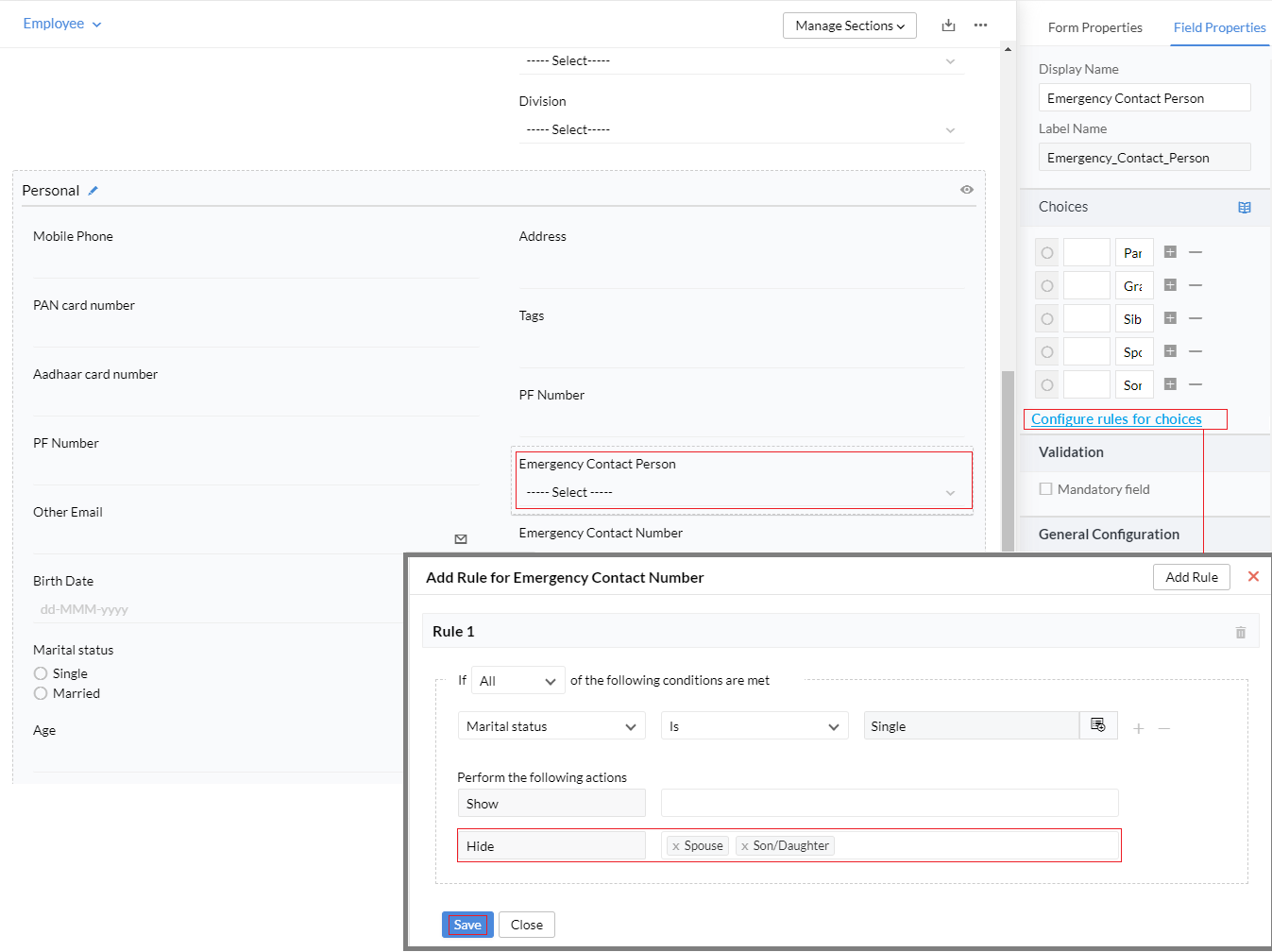Delete Rule 1 using the trash icon

click(x=1241, y=632)
